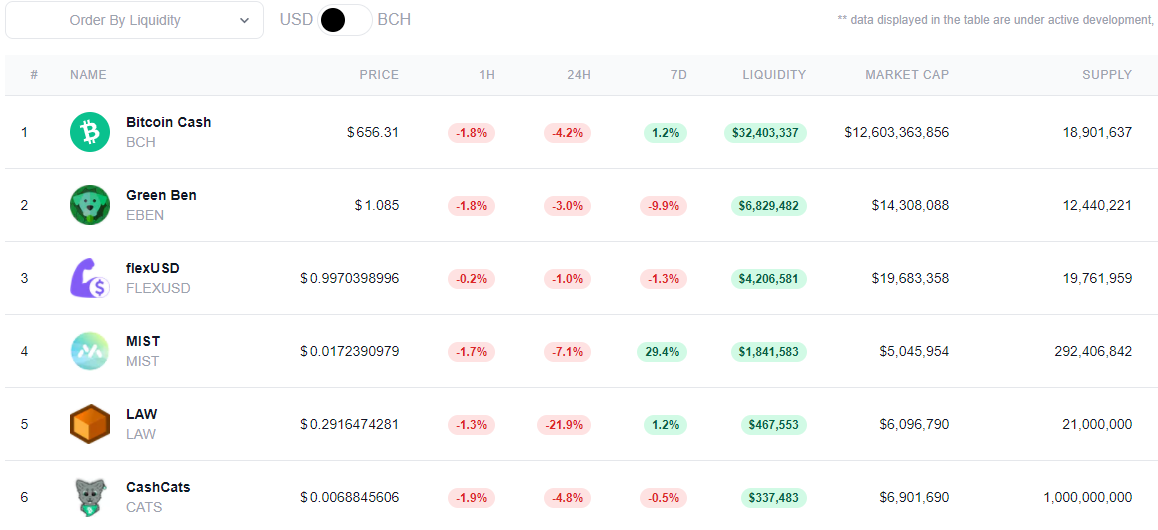Click the Green Ben dog icon
Screen dimensions: 1158x530
(x=89, y=205)
